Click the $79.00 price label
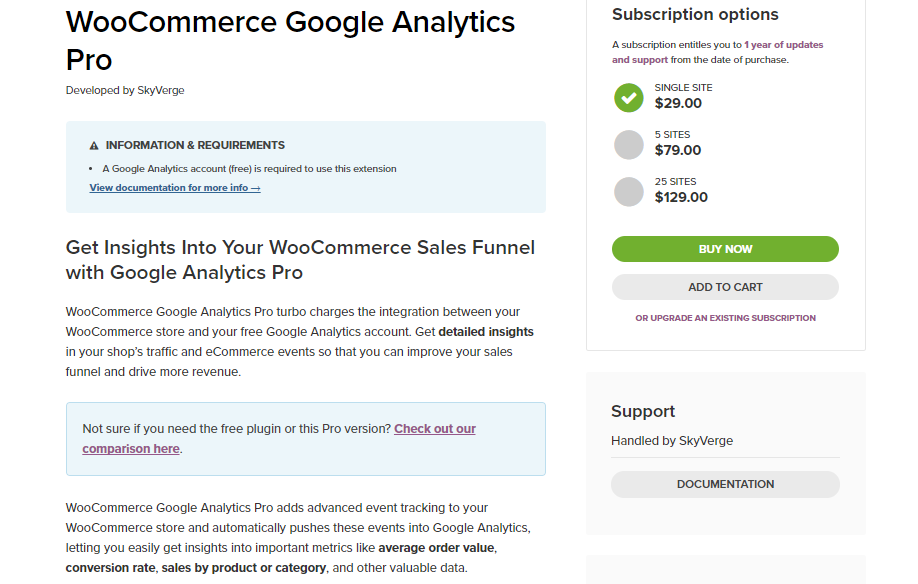 [678, 150]
